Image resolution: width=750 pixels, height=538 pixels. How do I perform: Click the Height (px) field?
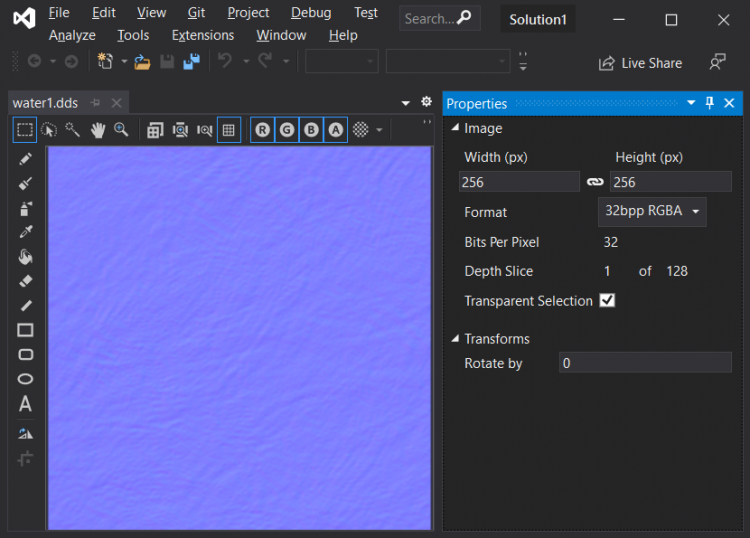(x=671, y=182)
